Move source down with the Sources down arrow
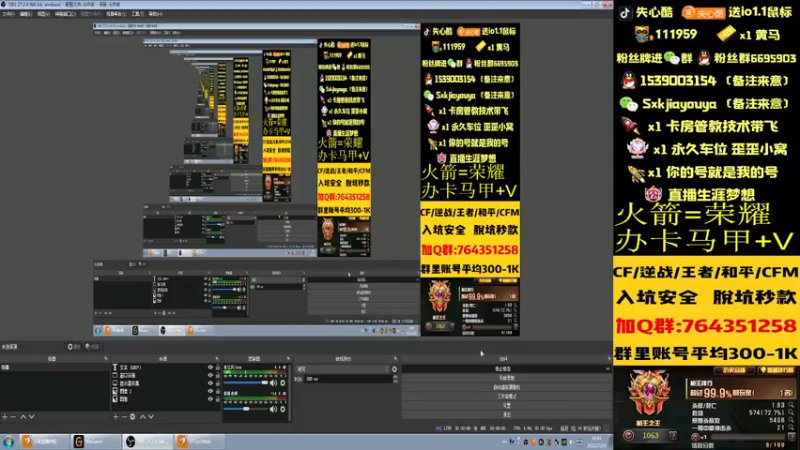Image resolution: width=800 pixels, height=450 pixels. click(151, 417)
